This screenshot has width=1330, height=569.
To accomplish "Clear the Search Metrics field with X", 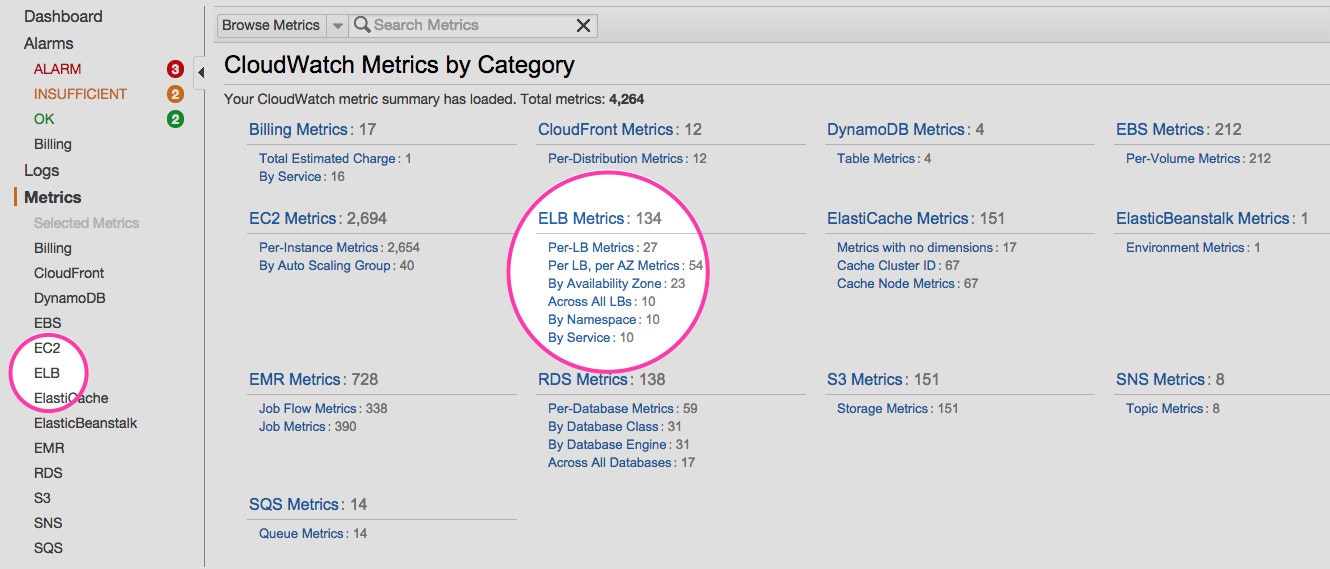I will (583, 25).
